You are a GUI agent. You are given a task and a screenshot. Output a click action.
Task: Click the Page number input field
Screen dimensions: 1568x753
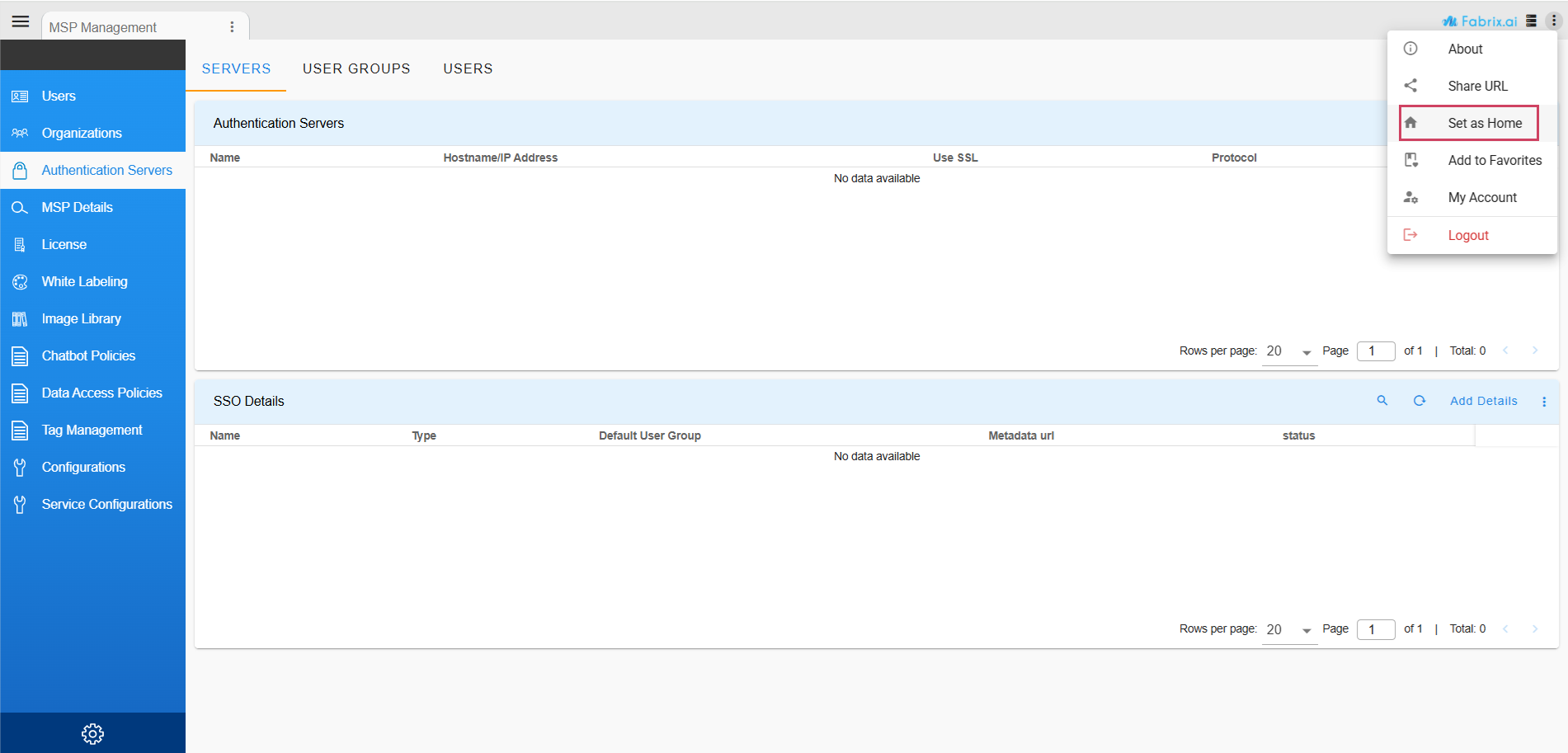(1376, 351)
